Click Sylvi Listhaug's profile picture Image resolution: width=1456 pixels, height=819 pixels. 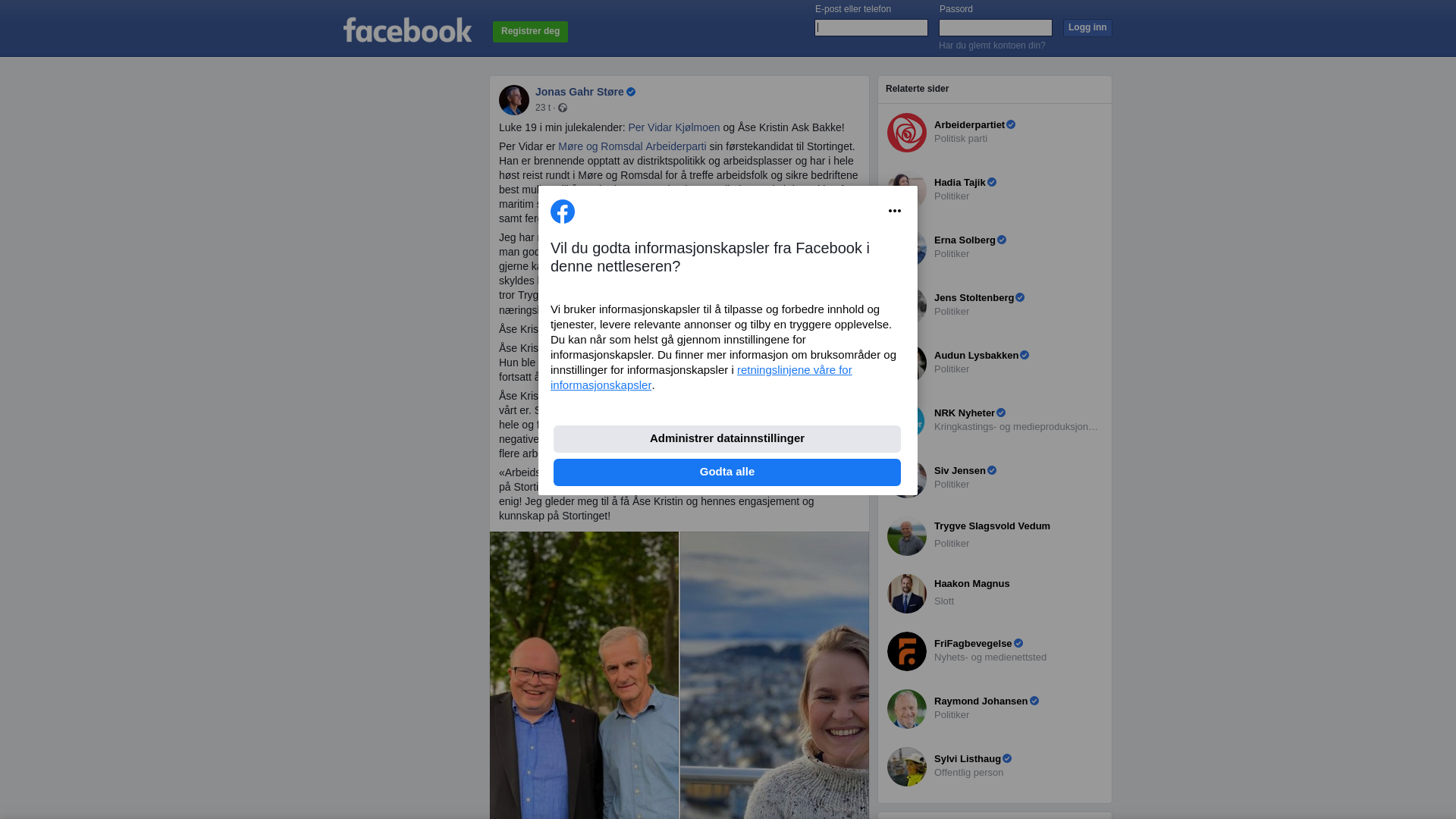(907, 767)
